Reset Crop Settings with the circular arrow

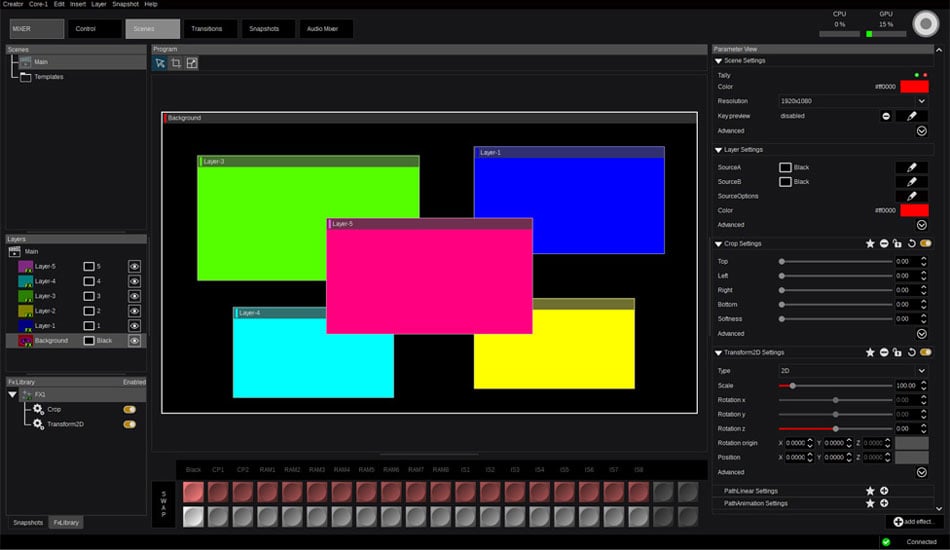click(911, 244)
